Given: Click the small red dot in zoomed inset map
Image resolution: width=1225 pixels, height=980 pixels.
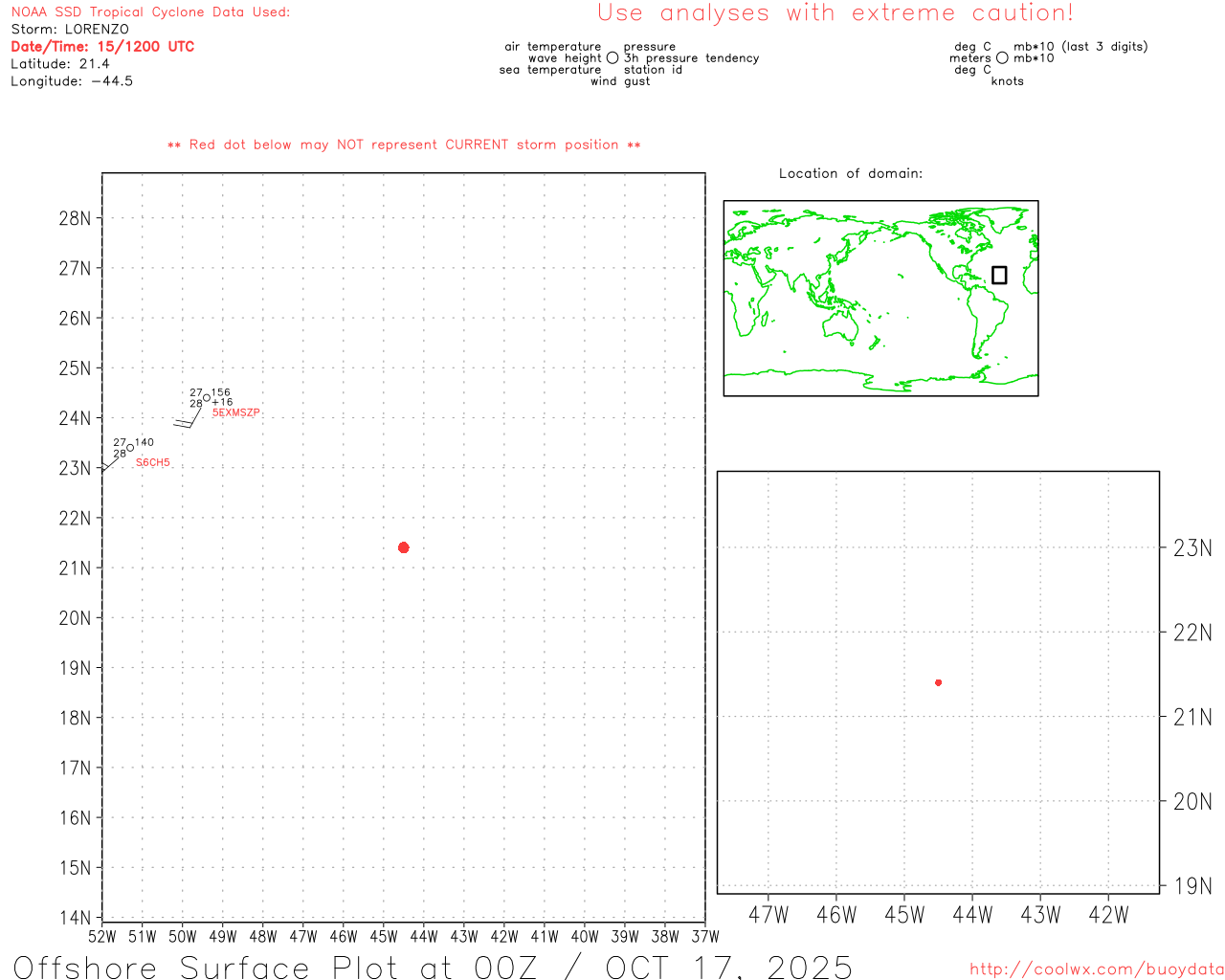Looking at the screenshot, I should pyautogui.click(x=938, y=682).
